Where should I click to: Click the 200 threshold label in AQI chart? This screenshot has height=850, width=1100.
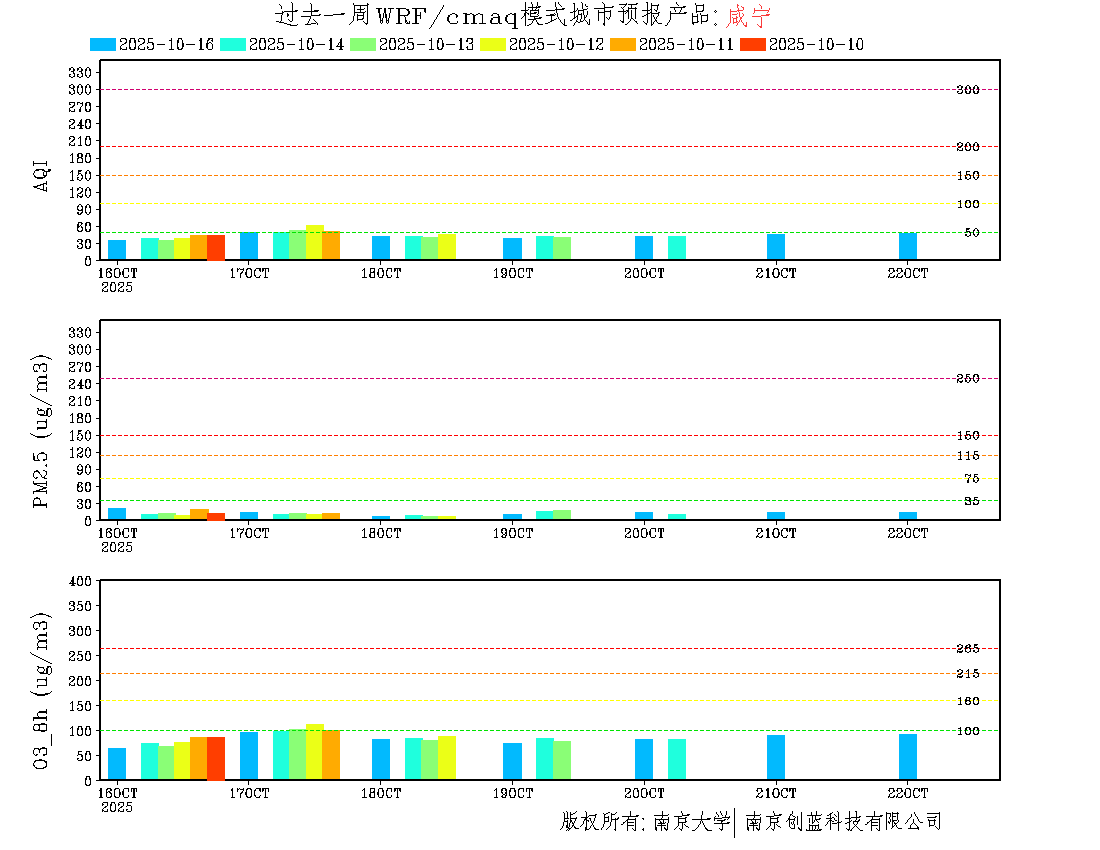click(x=968, y=147)
